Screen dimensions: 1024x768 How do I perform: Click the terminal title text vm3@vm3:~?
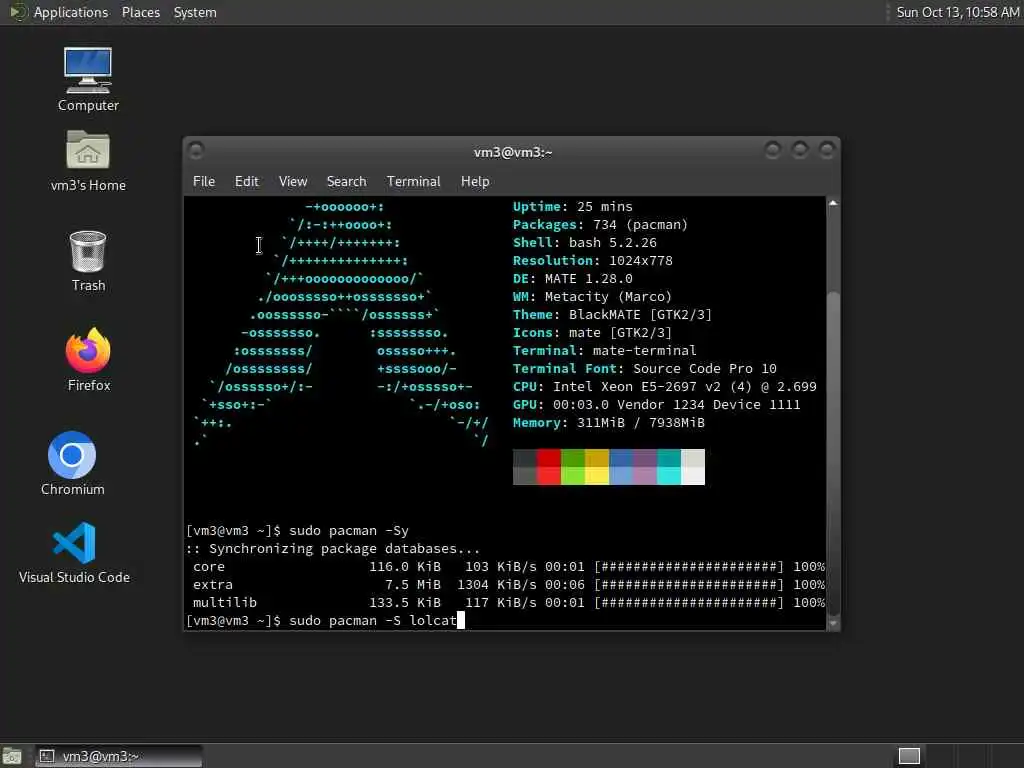pyautogui.click(x=513, y=152)
